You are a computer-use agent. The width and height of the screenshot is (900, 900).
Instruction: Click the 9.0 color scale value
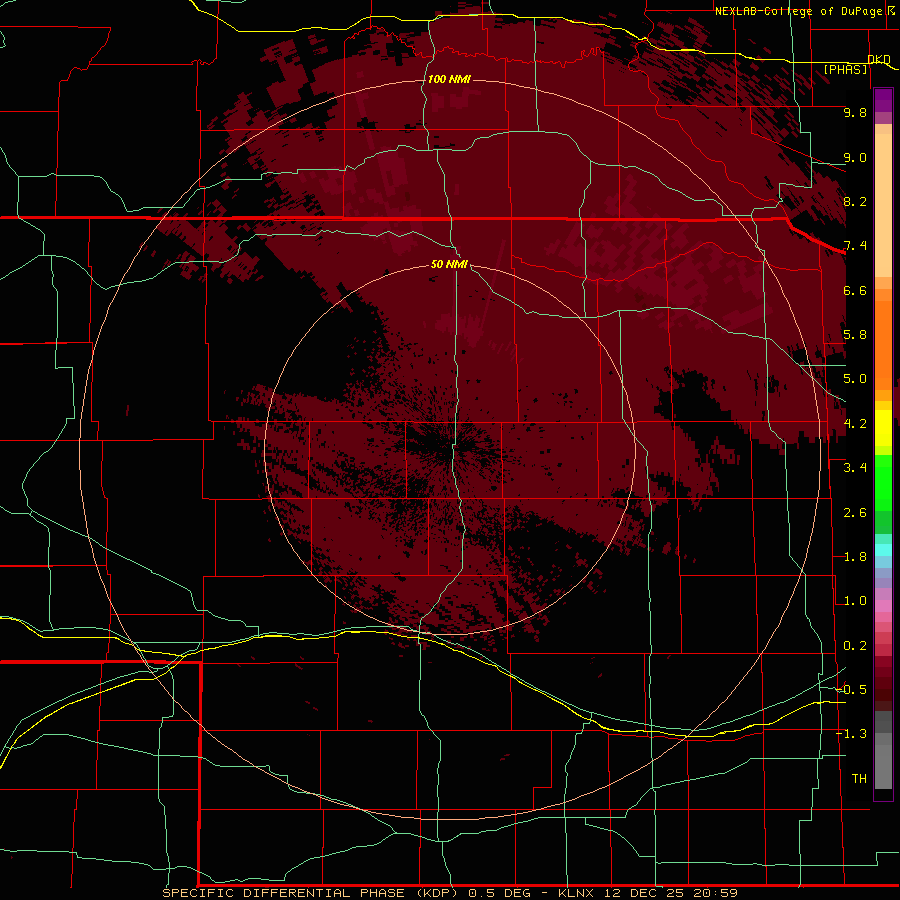pyautogui.click(x=855, y=157)
